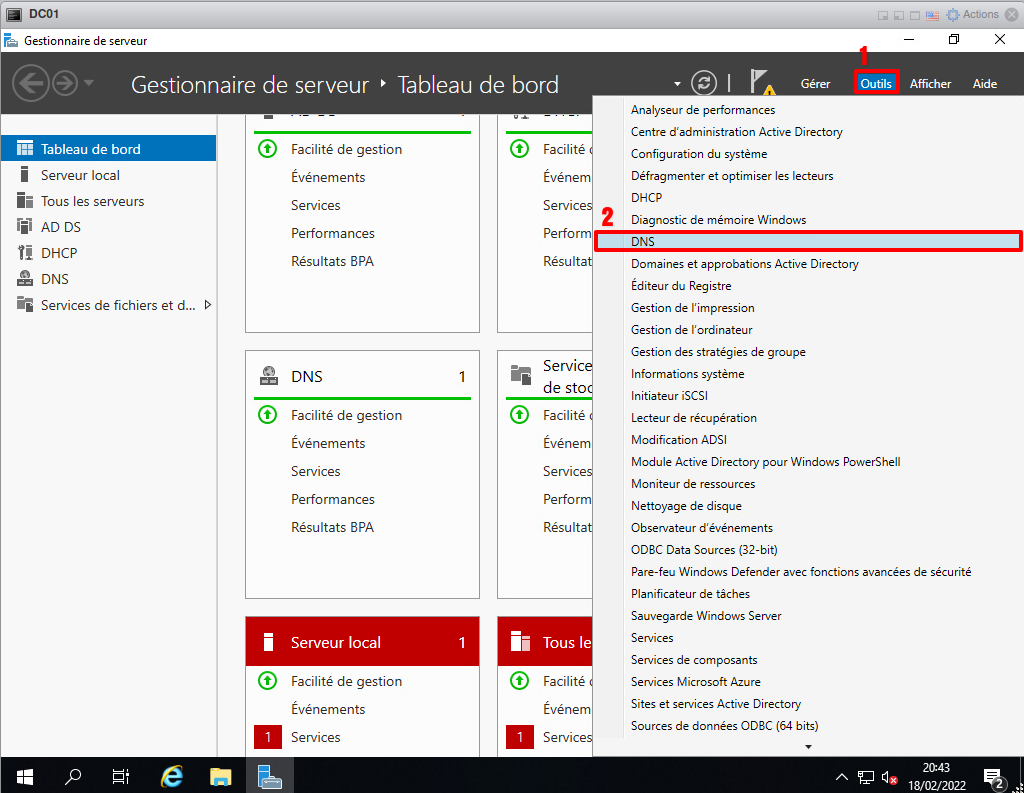Open the Action Center notification icon
The width and height of the screenshot is (1024, 793).
(x=993, y=776)
